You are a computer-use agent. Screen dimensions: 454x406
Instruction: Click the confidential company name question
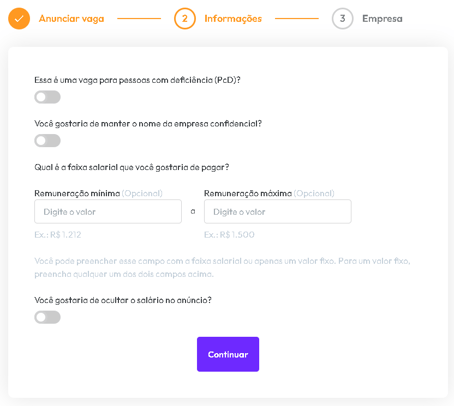[148, 124]
